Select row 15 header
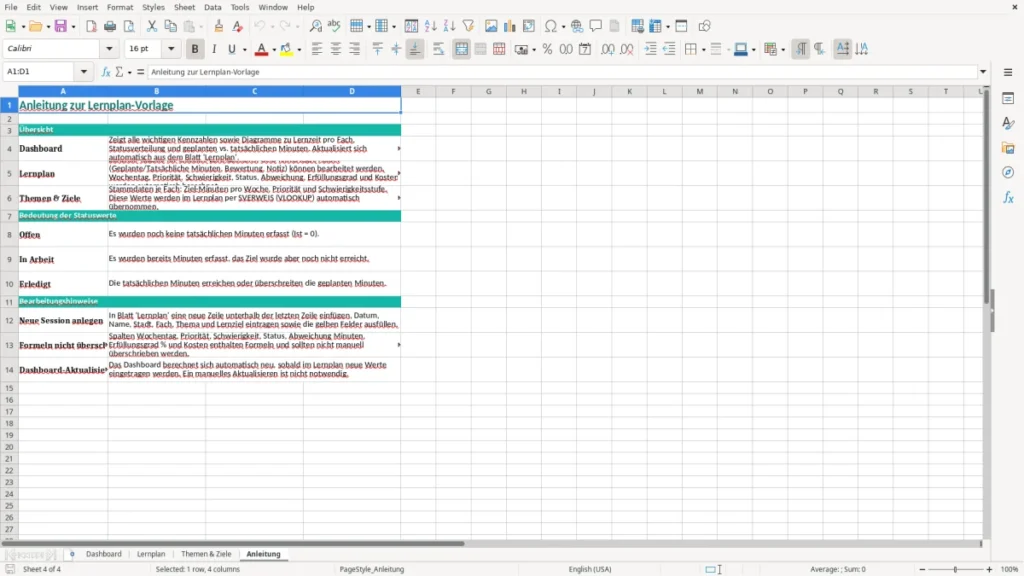 coord(9,388)
